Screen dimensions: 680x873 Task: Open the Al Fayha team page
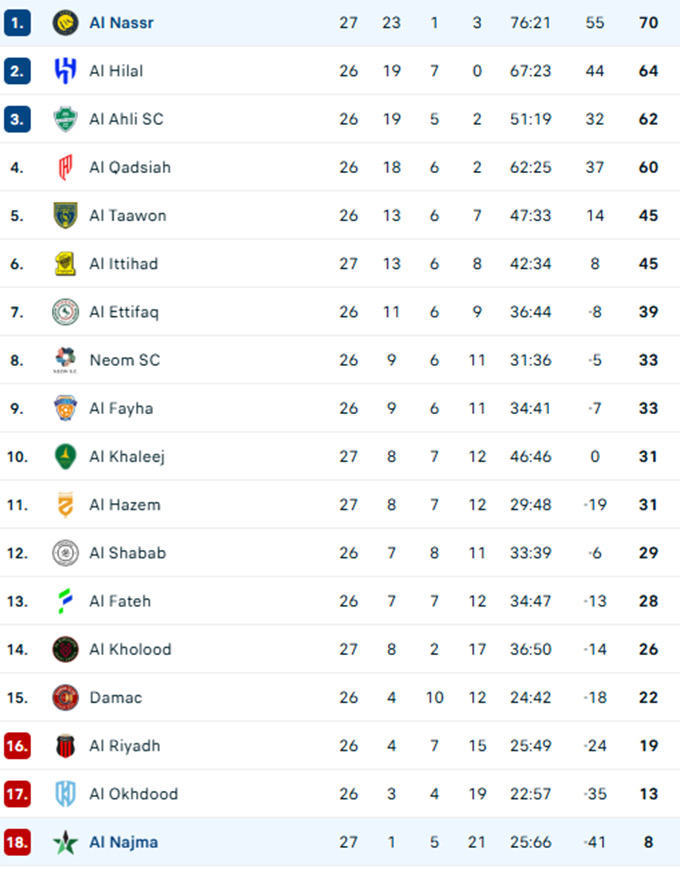pos(120,408)
